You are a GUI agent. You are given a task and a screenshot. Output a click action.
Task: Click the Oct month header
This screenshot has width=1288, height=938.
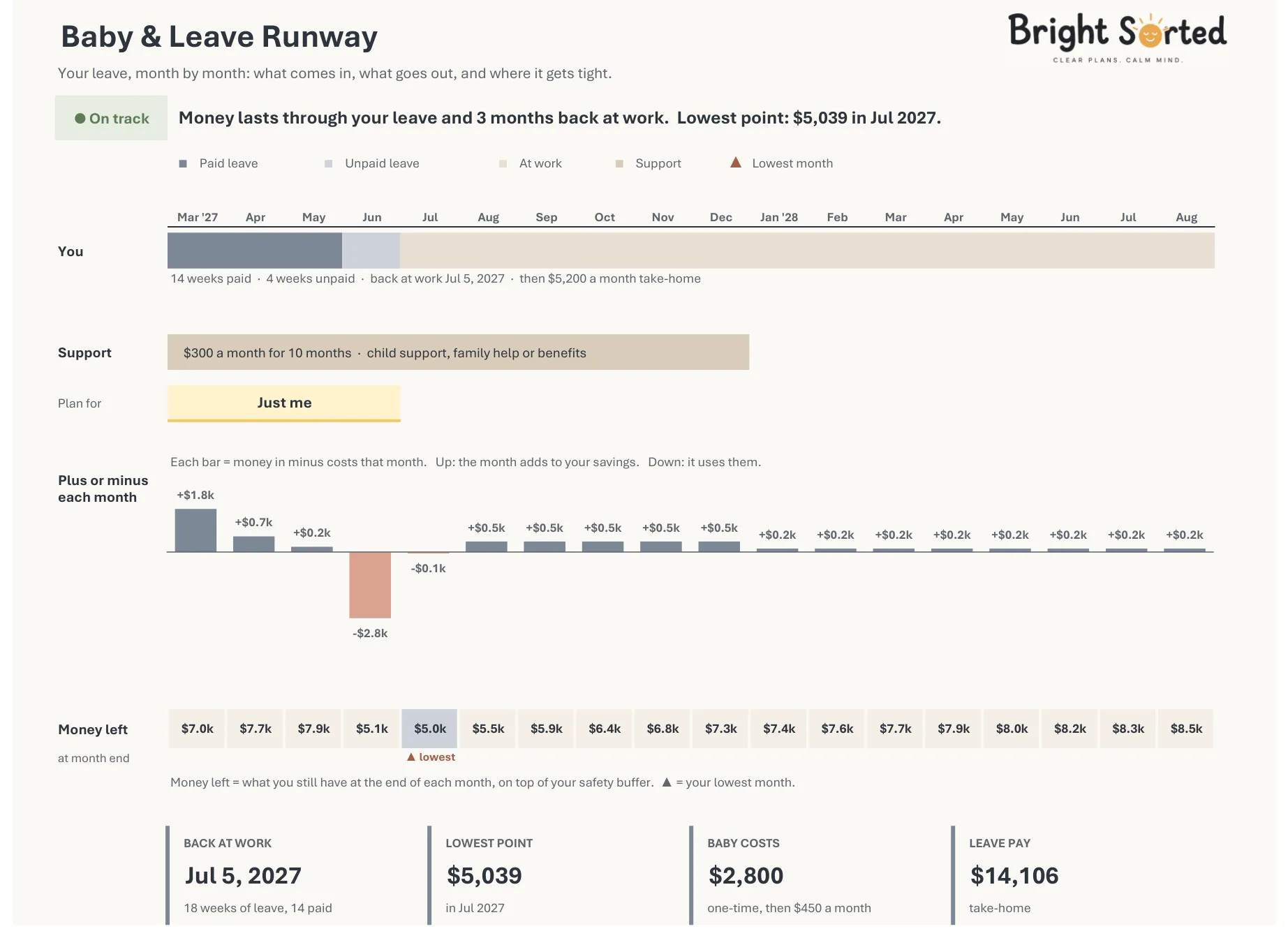point(605,217)
